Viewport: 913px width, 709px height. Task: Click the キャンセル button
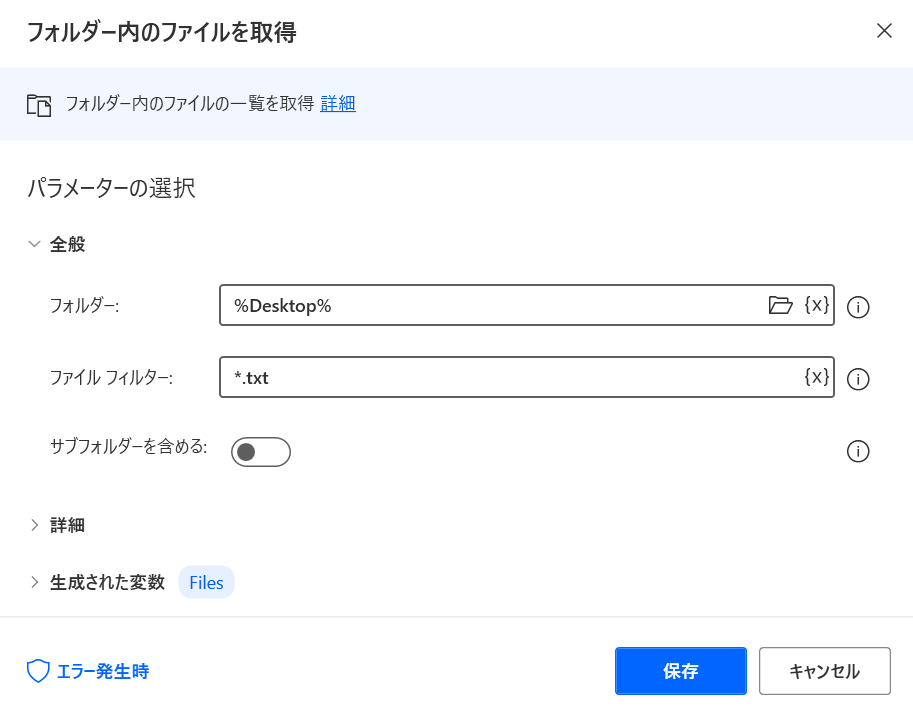[x=824, y=671]
